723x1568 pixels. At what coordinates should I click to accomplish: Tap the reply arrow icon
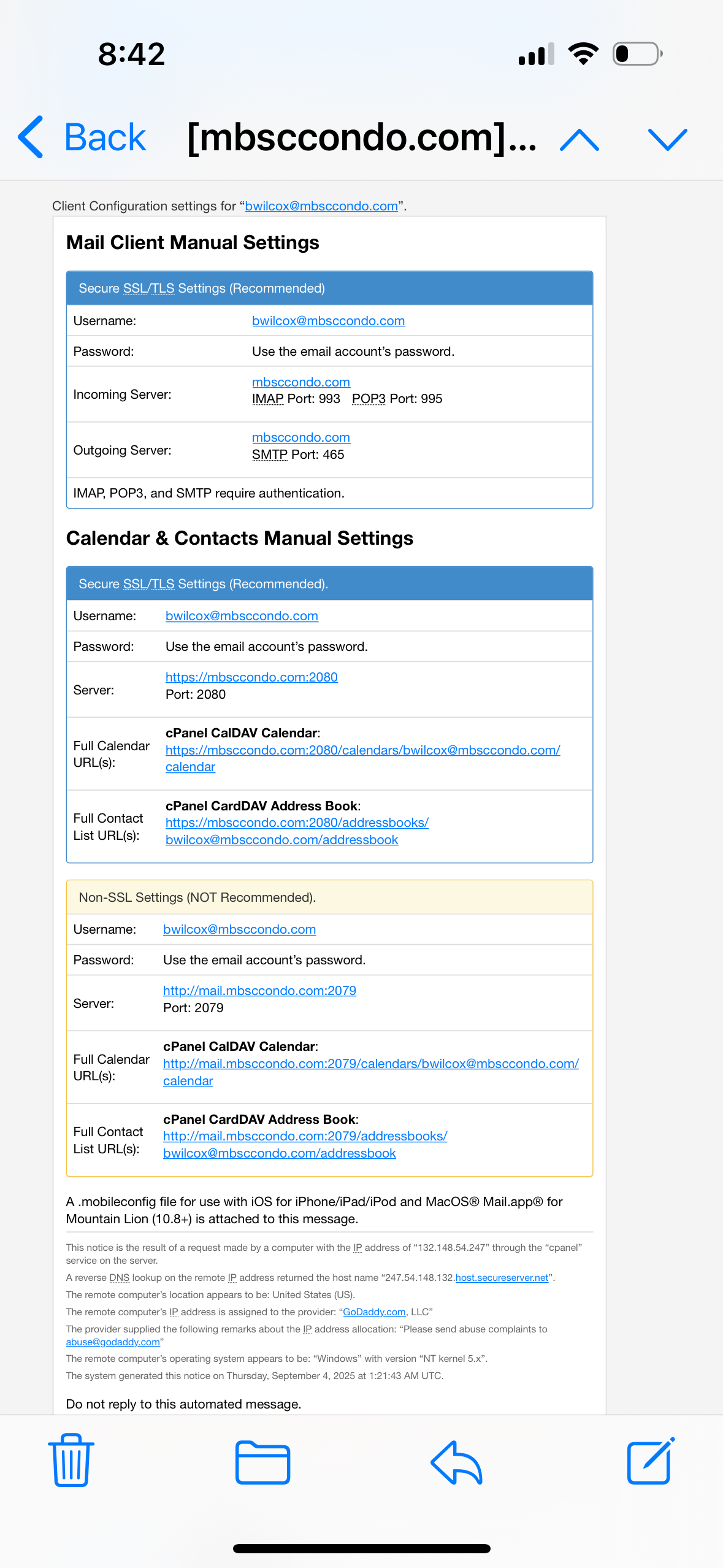coord(456,1462)
